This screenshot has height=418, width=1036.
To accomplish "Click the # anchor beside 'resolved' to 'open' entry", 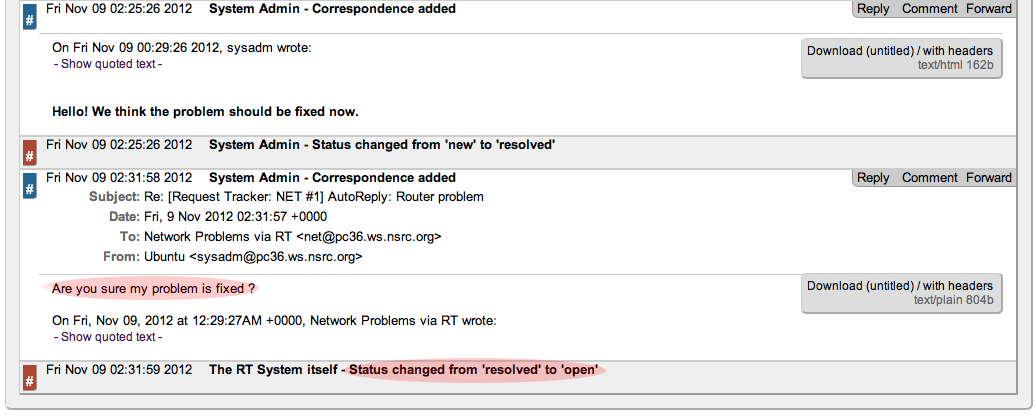I will (29, 379).
